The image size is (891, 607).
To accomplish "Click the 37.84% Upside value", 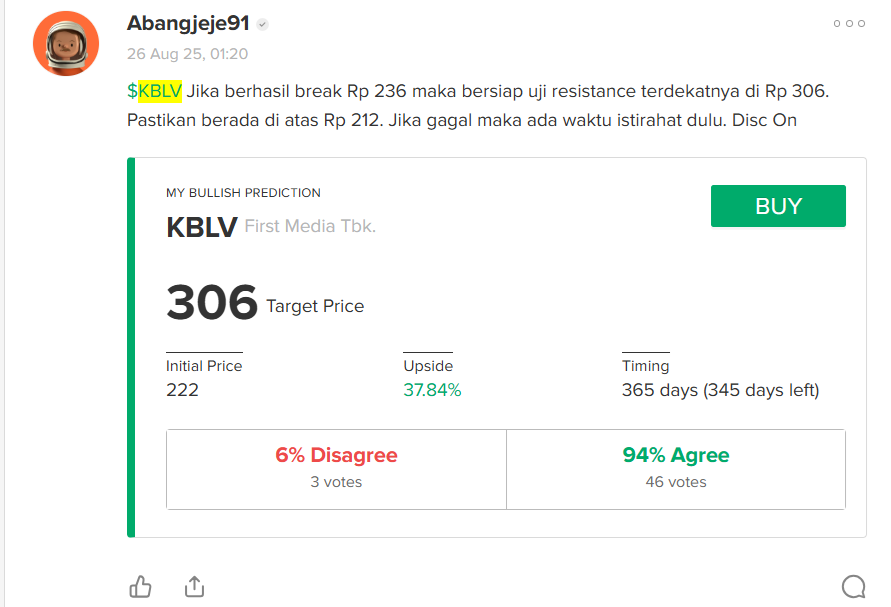I will click(x=432, y=390).
